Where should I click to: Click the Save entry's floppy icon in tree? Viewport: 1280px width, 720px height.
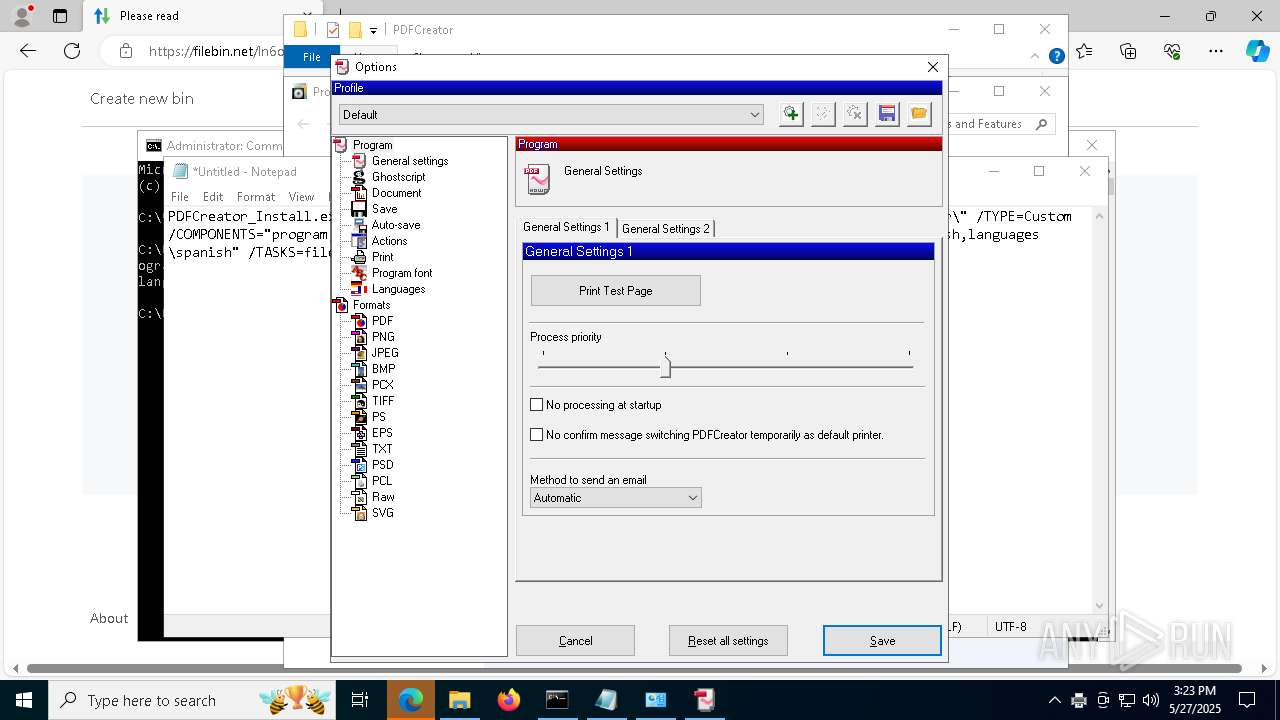point(359,209)
